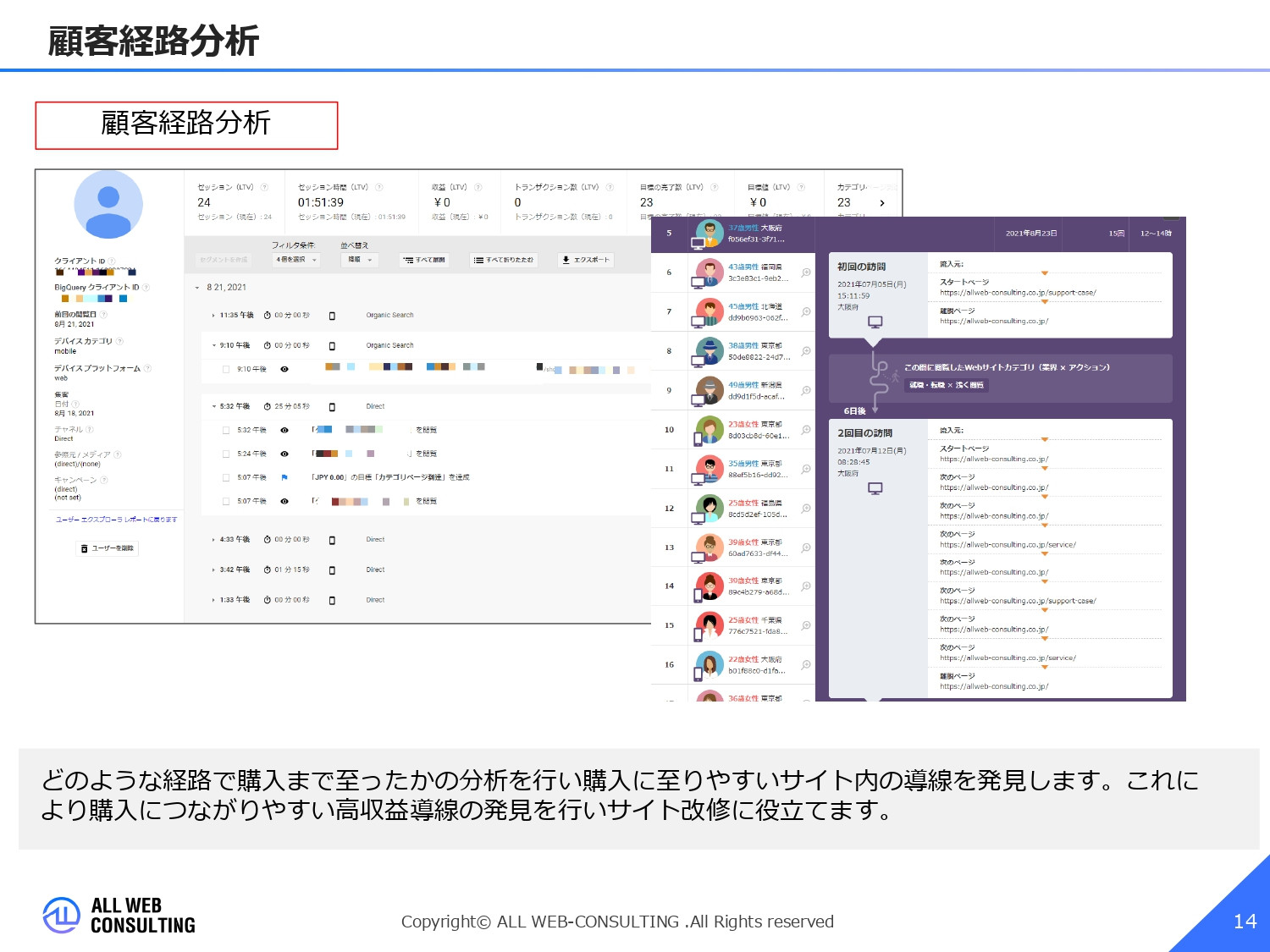Screen dimensions: 1270x952
Task: Open the 4個を選択 filter dropdown
Action: [x=295, y=260]
